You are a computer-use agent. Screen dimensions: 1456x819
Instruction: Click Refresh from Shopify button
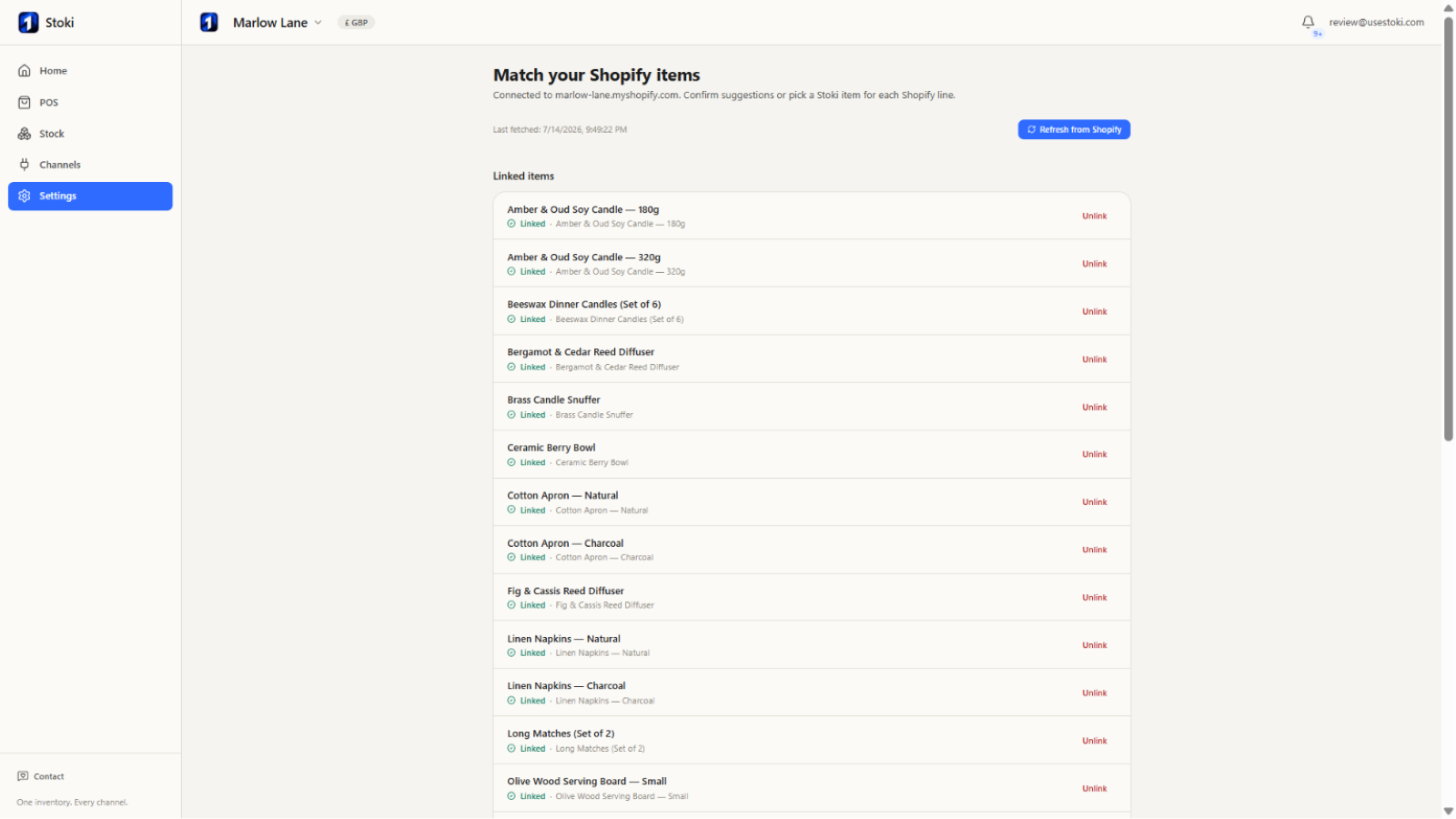pos(1074,129)
